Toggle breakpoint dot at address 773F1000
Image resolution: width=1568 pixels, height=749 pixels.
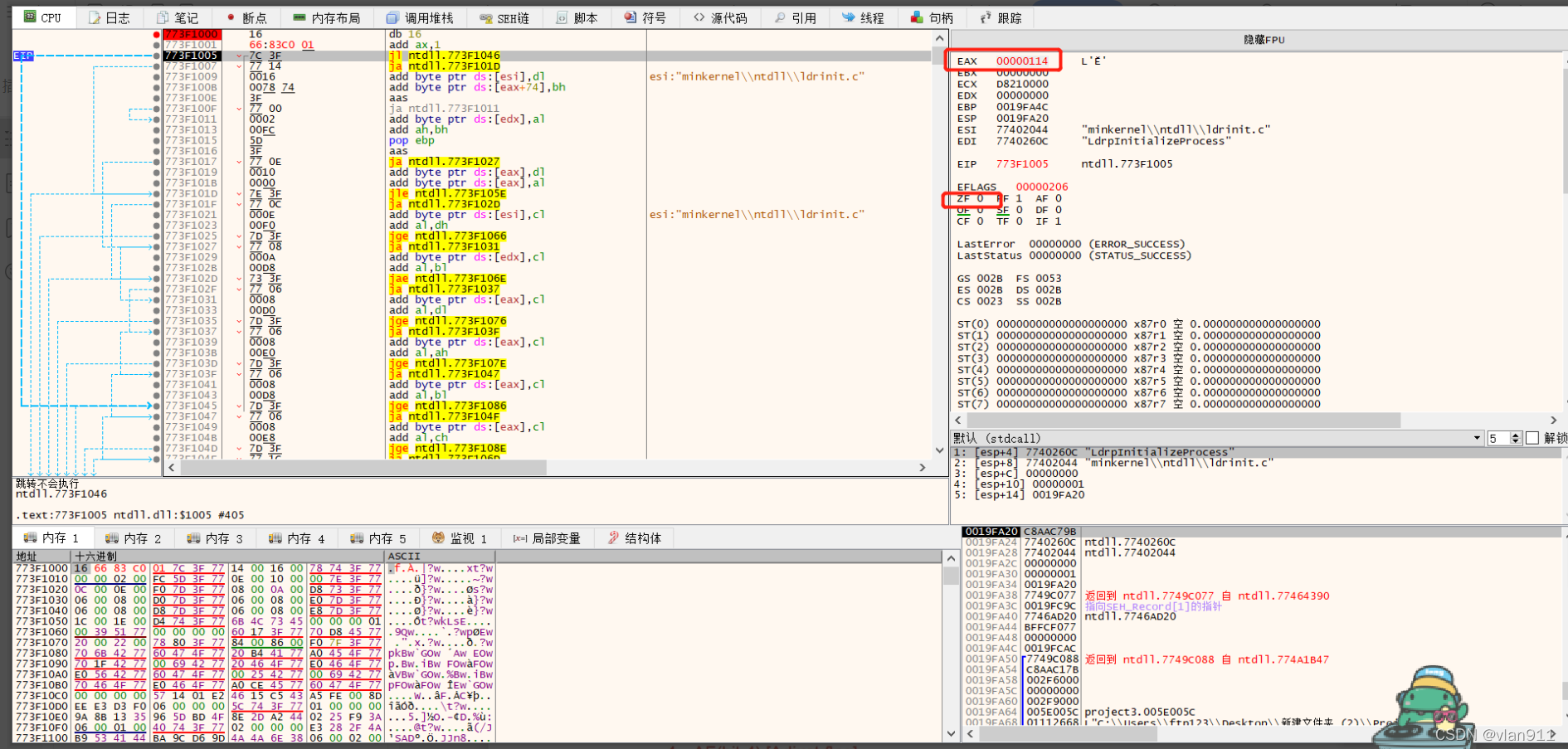point(156,34)
